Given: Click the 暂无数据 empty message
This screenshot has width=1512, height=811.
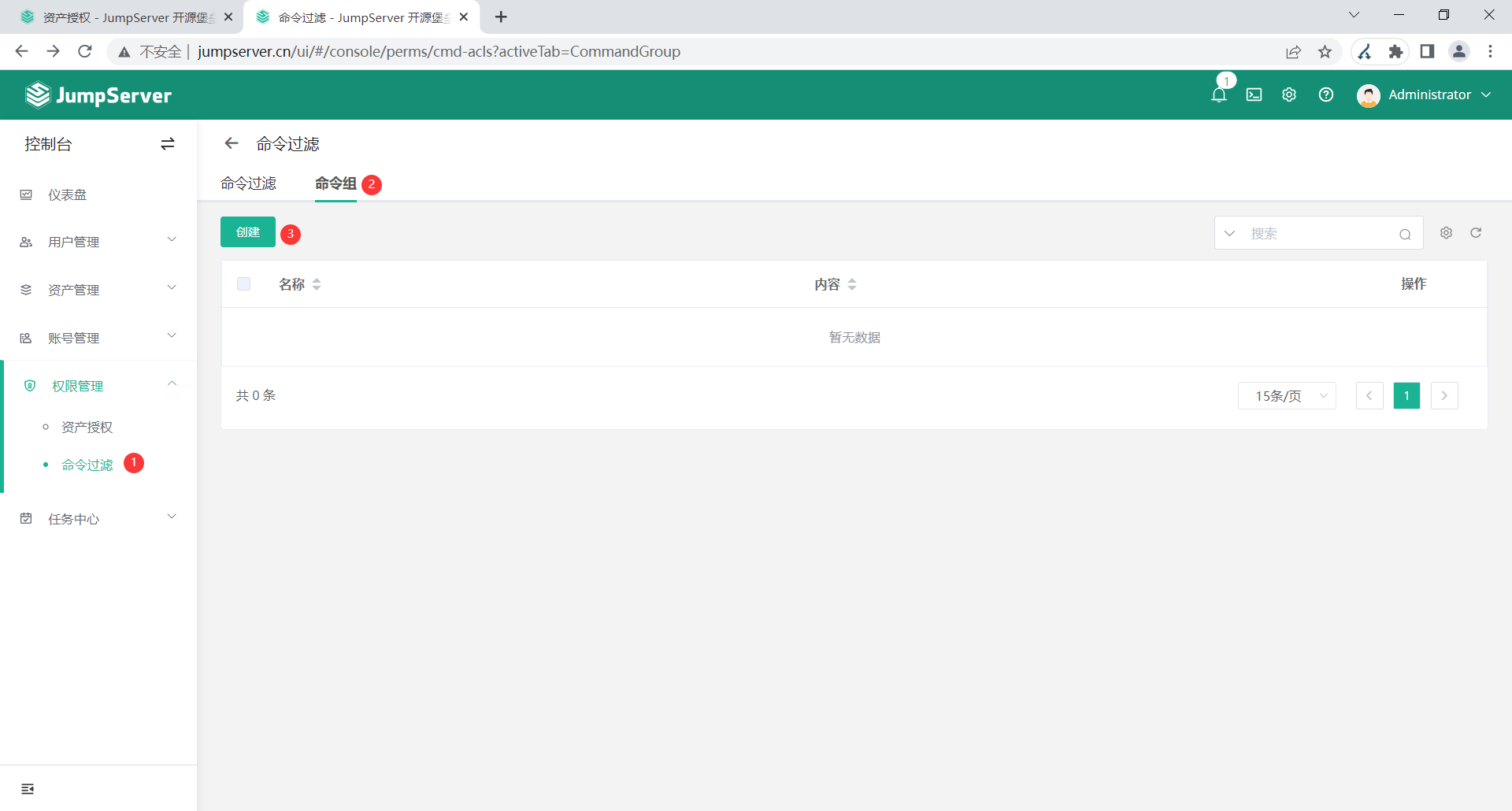Looking at the screenshot, I should click(x=854, y=338).
